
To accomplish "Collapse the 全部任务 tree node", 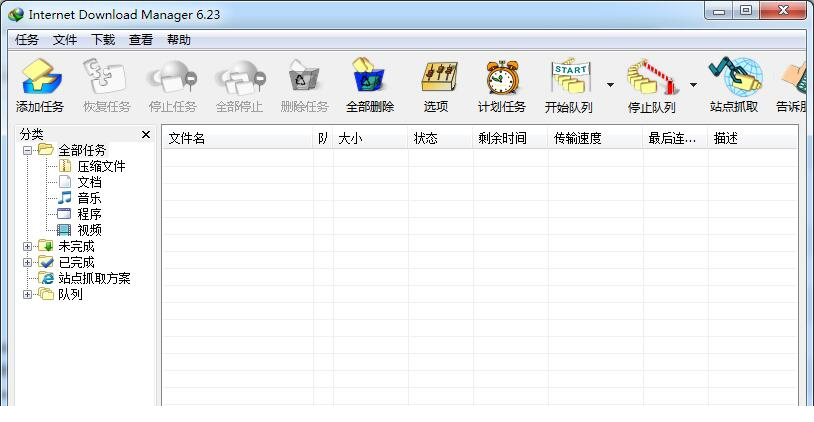I will click(x=28, y=151).
